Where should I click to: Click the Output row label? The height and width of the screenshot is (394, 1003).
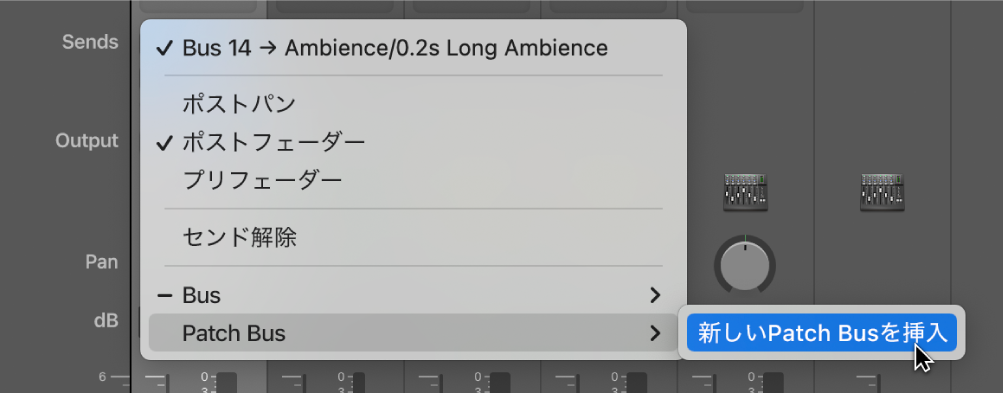click(87, 141)
